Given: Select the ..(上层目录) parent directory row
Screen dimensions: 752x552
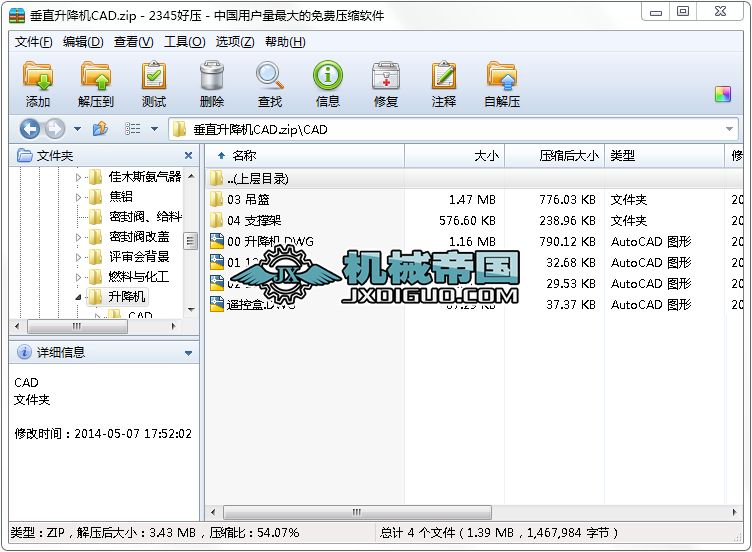Looking at the screenshot, I should [x=474, y=178].
